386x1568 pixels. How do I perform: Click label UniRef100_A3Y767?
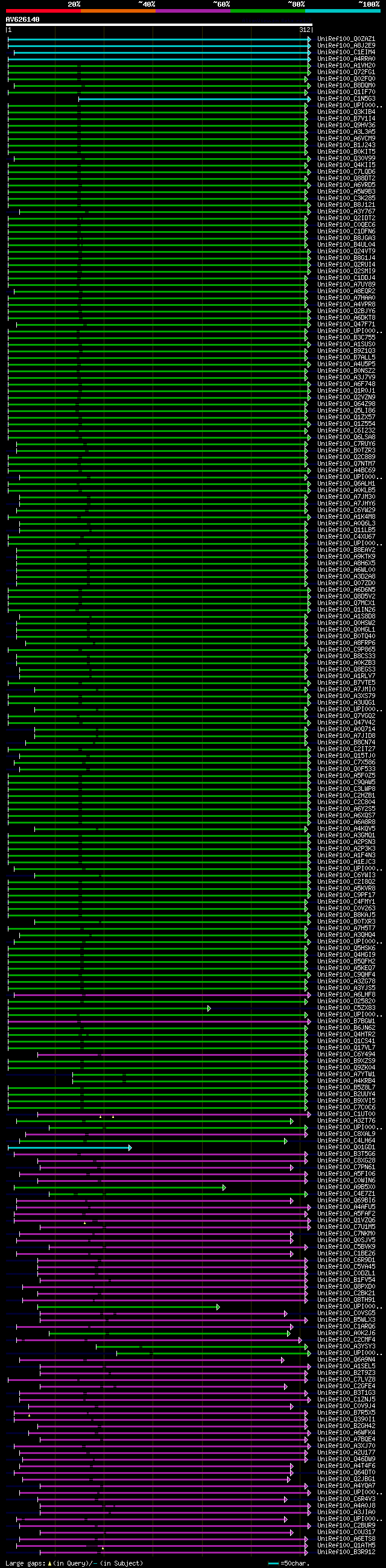tap(346, 212)
